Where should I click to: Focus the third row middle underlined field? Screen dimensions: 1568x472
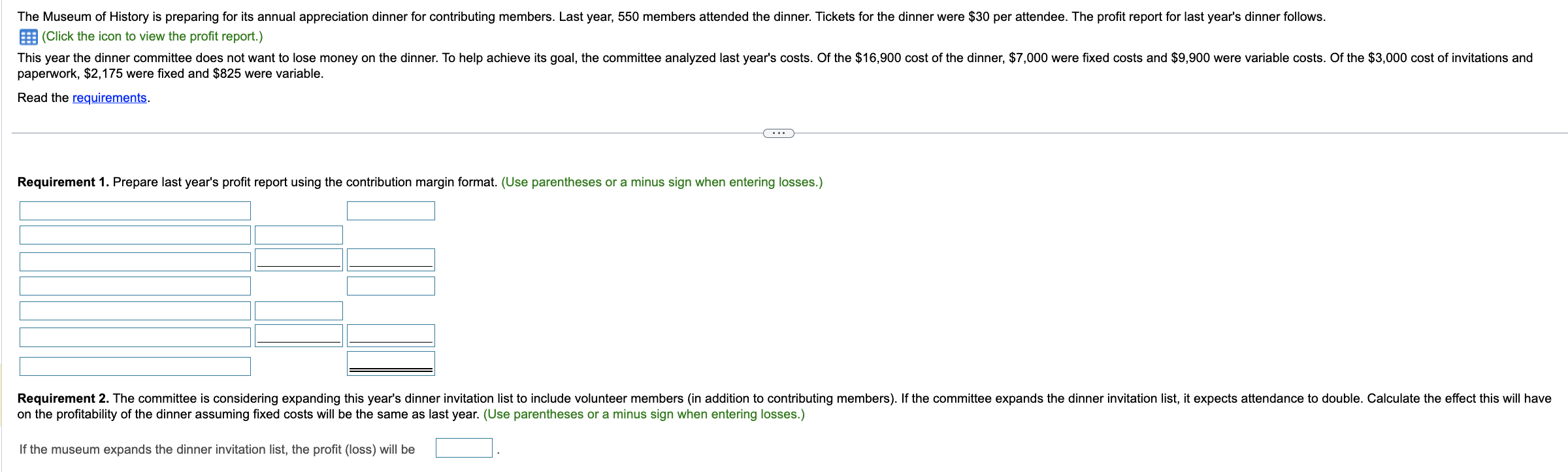coord(299,260)
